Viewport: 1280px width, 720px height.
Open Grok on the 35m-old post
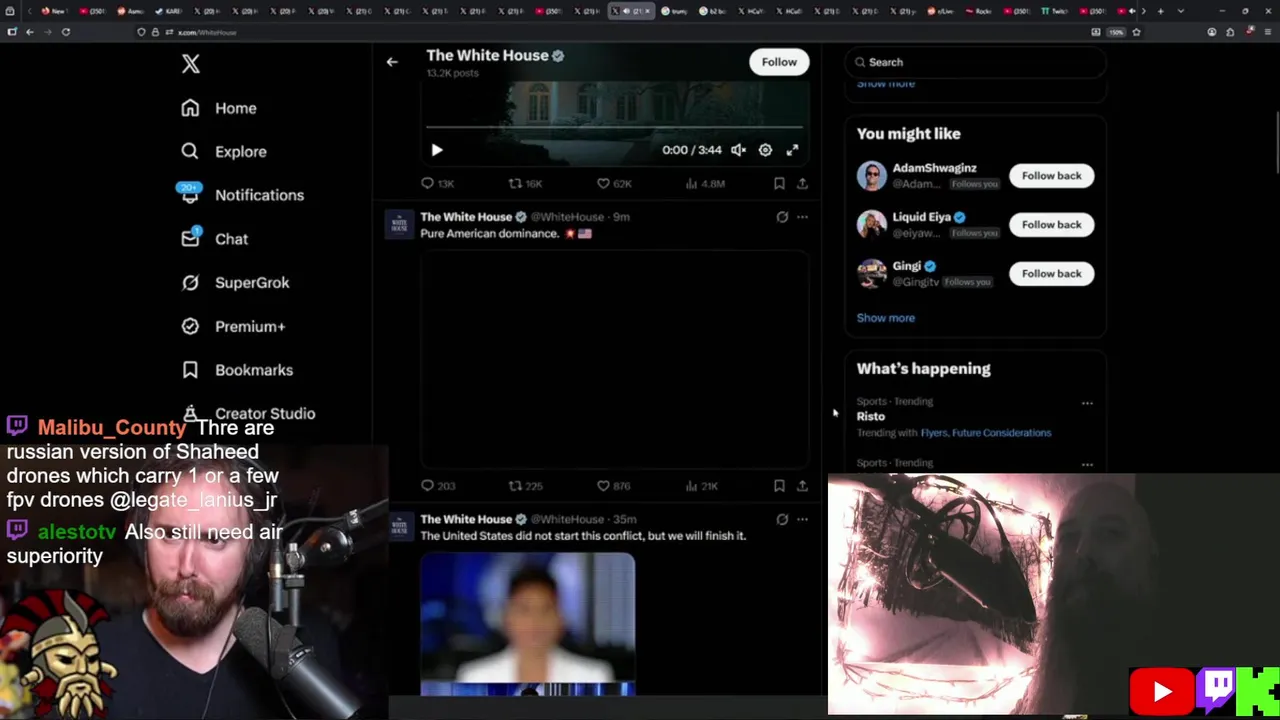pyautogui.click(x=782, y=519)
